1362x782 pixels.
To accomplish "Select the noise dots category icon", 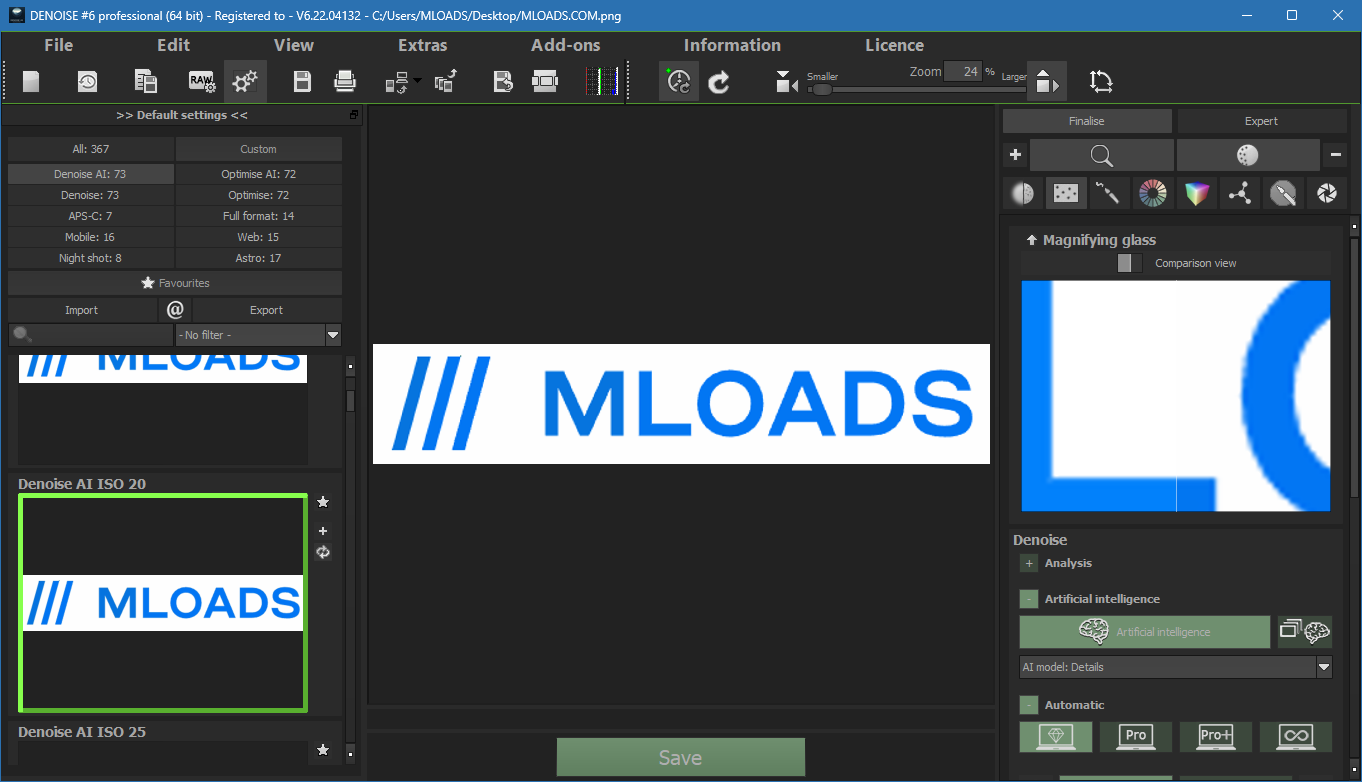I will (1066, 193).
